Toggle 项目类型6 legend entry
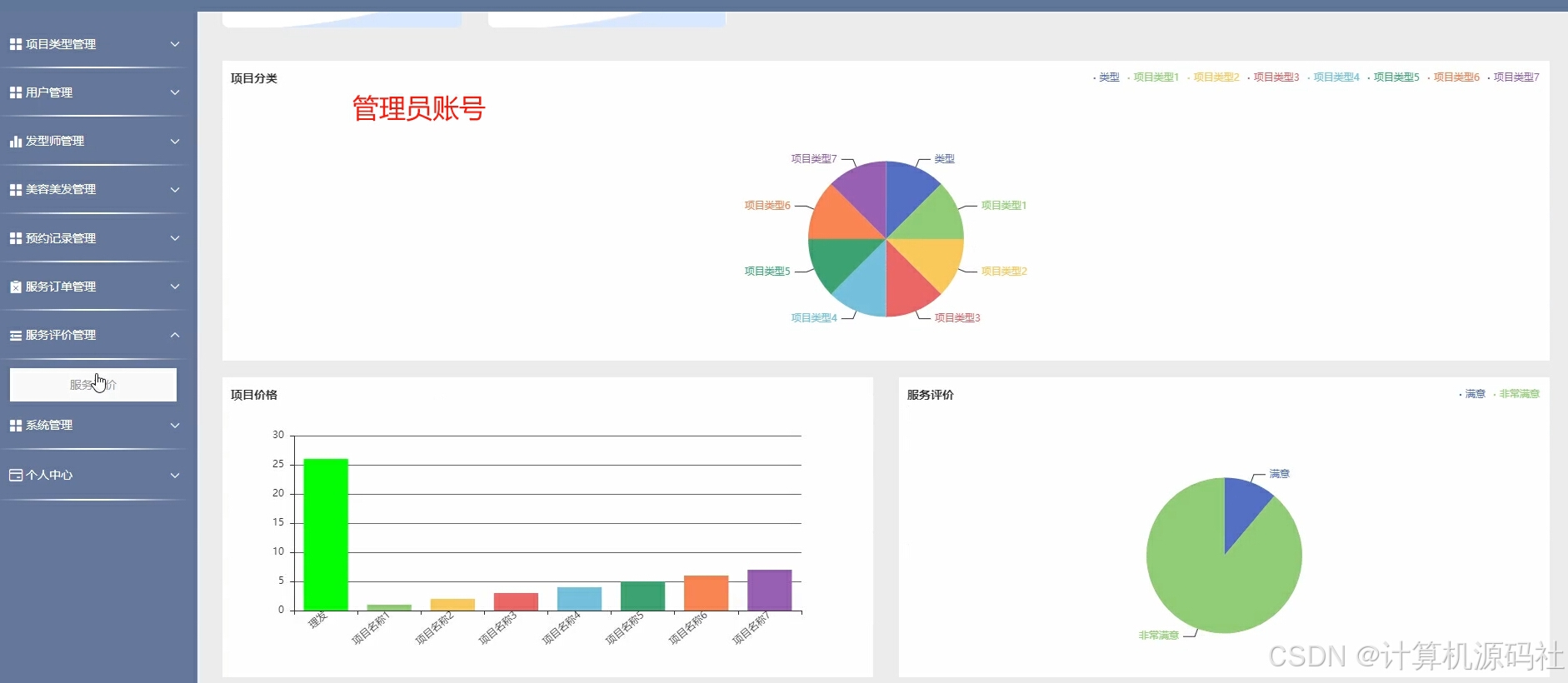The height and width of the screenshot is (683, 1568). tap(1453, 77)
